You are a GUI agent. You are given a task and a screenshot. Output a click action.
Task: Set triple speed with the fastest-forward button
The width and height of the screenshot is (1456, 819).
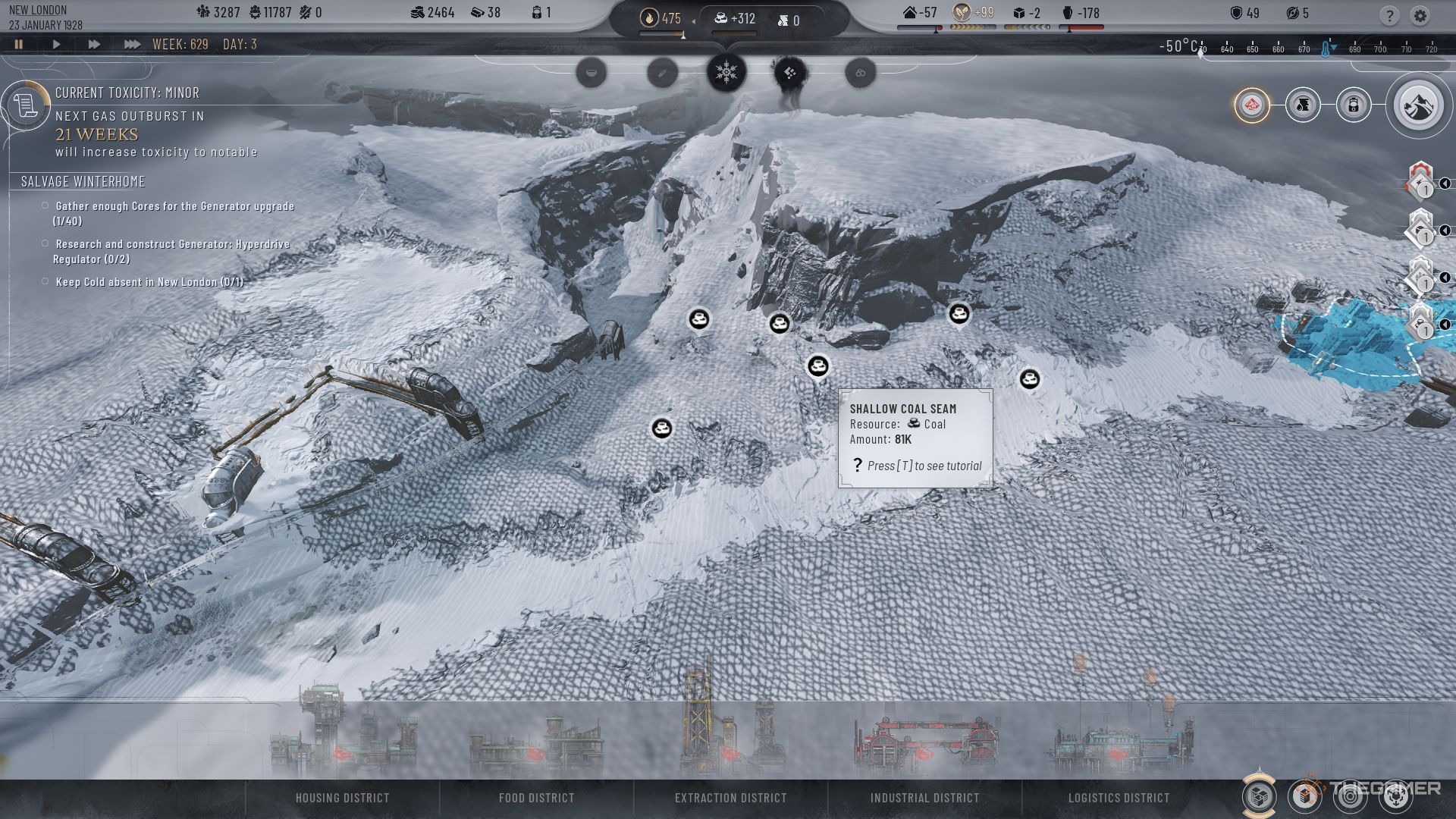[132, 45]
